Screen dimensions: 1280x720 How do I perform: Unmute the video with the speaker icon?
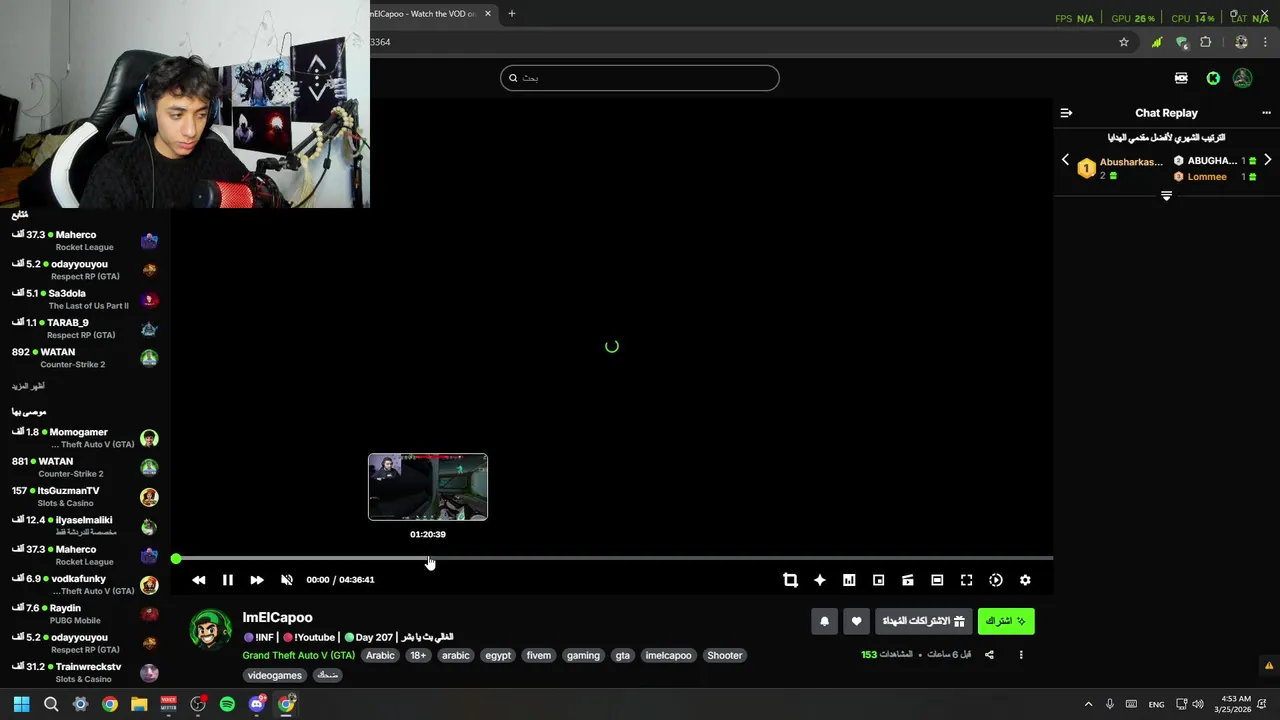tap(287, 580)
